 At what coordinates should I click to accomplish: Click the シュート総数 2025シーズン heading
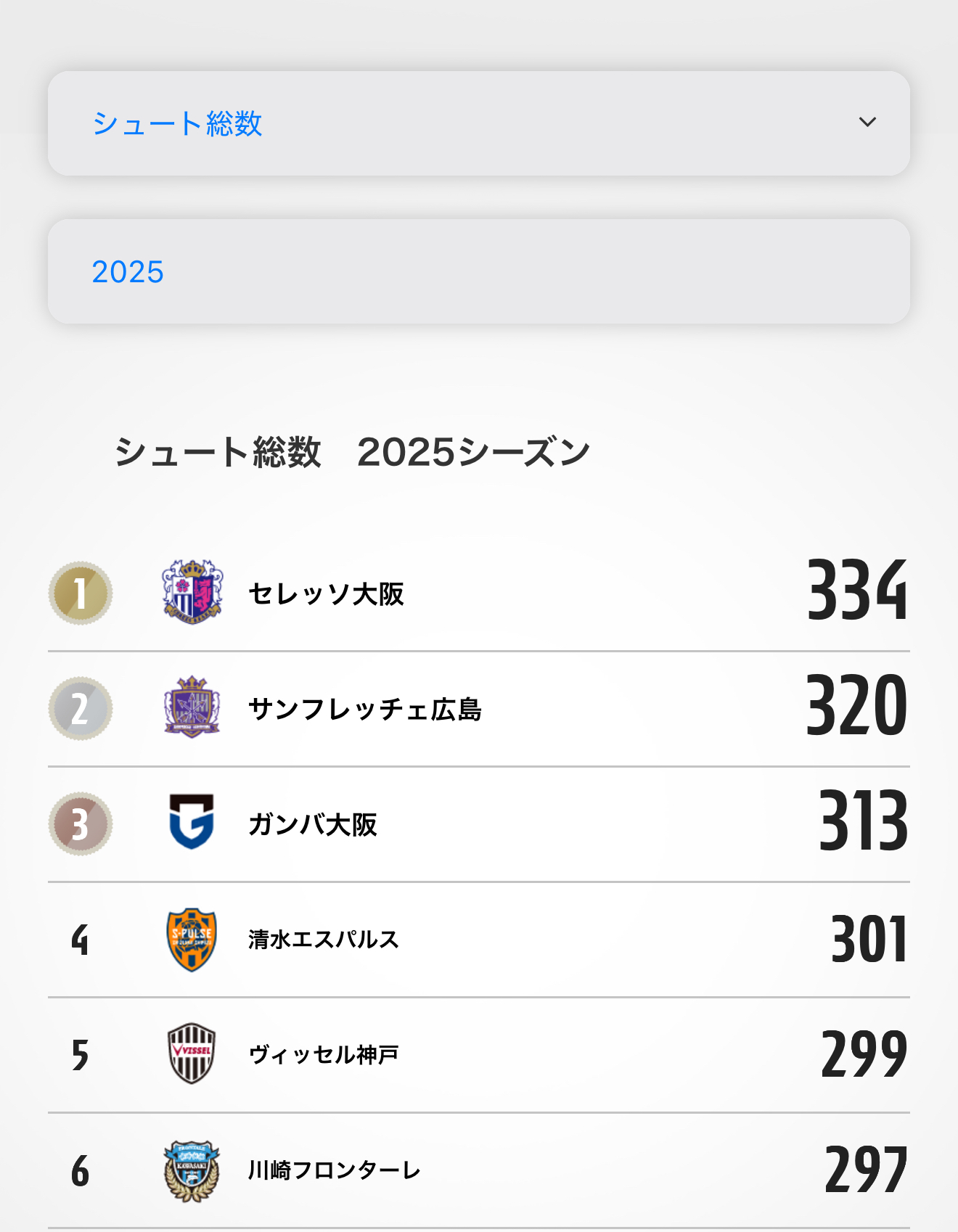coord(352,452)
